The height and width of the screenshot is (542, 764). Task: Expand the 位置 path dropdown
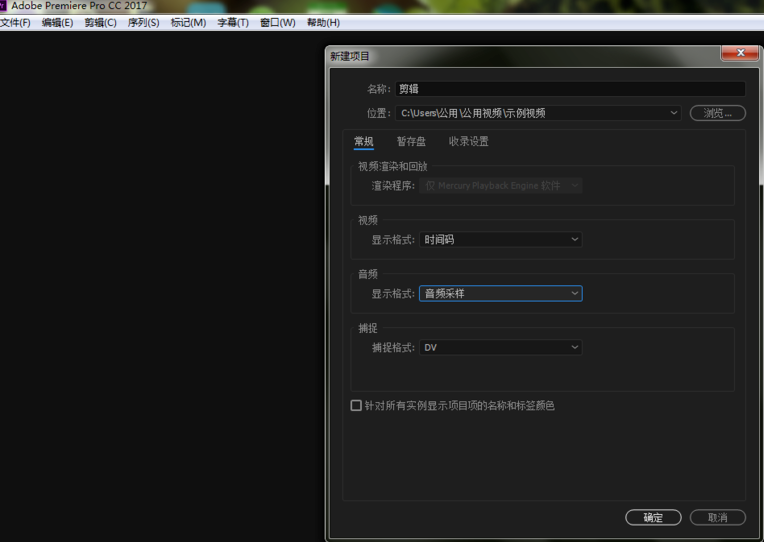pos(538,113)
